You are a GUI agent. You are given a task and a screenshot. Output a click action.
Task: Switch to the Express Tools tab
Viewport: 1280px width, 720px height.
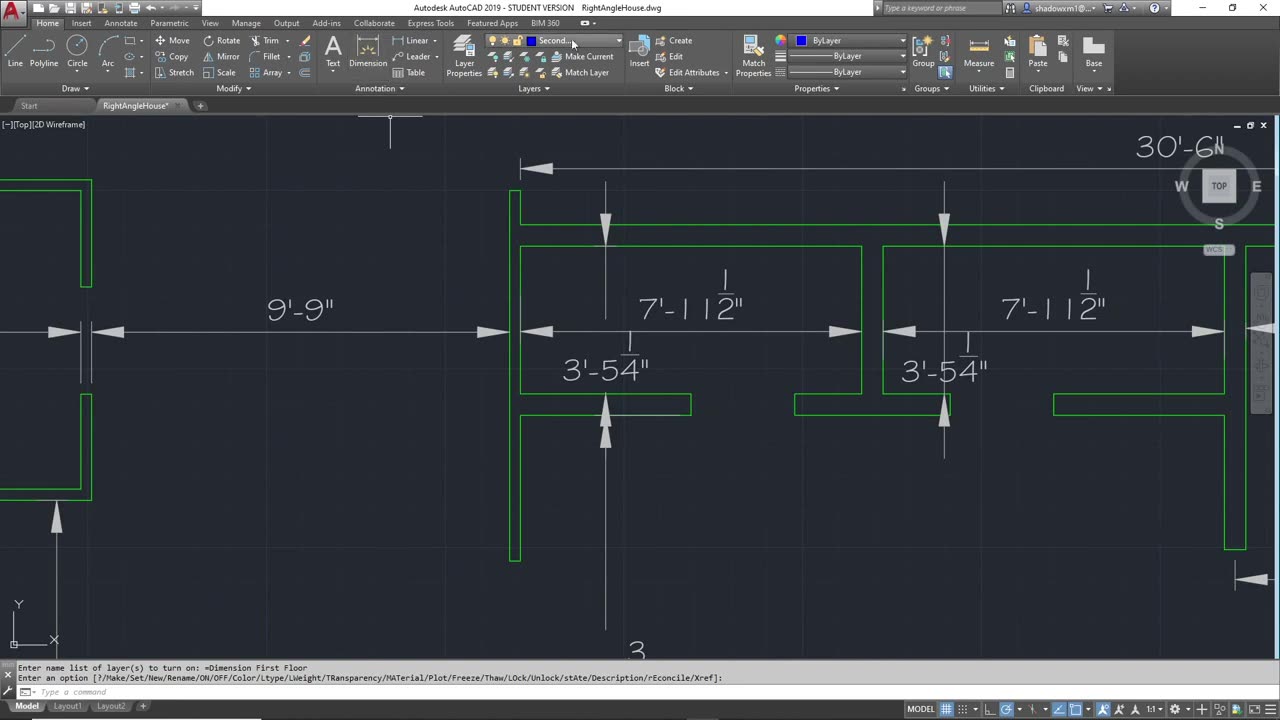(x=430, y=23)
